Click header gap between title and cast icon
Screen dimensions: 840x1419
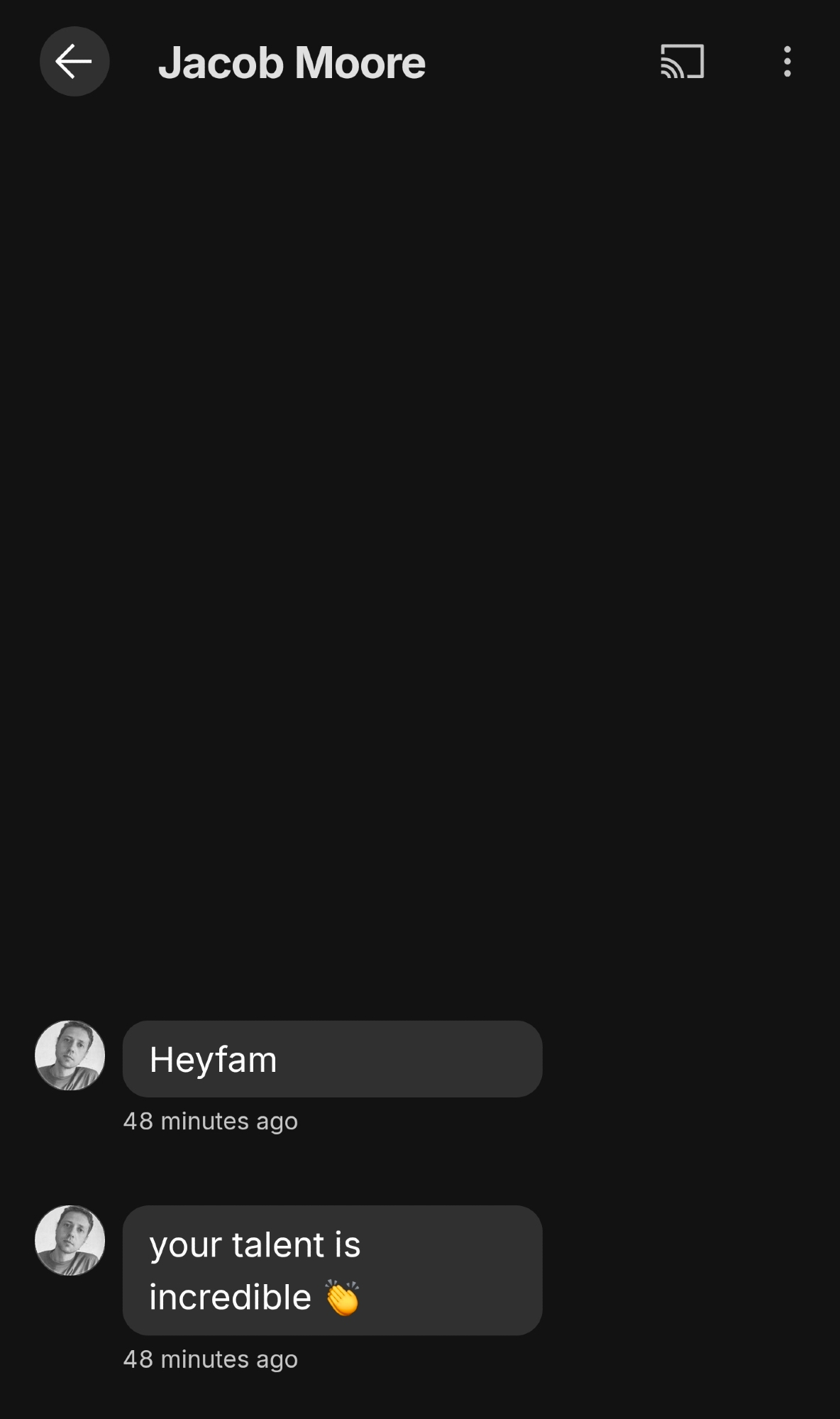tap(543, 62)
